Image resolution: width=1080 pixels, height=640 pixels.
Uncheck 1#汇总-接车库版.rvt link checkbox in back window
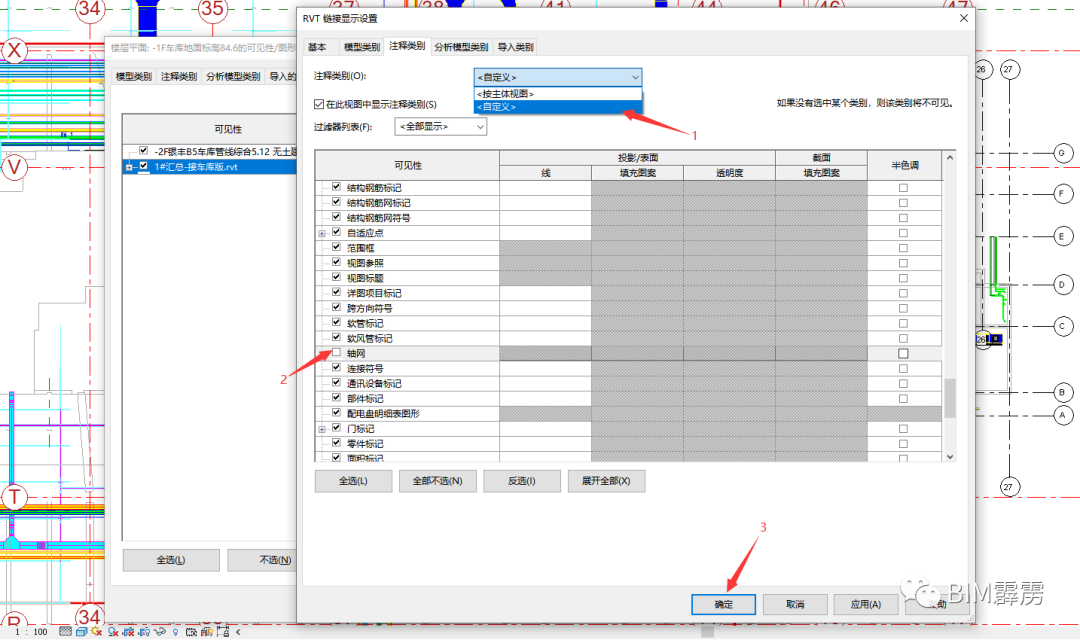point(143,166)
